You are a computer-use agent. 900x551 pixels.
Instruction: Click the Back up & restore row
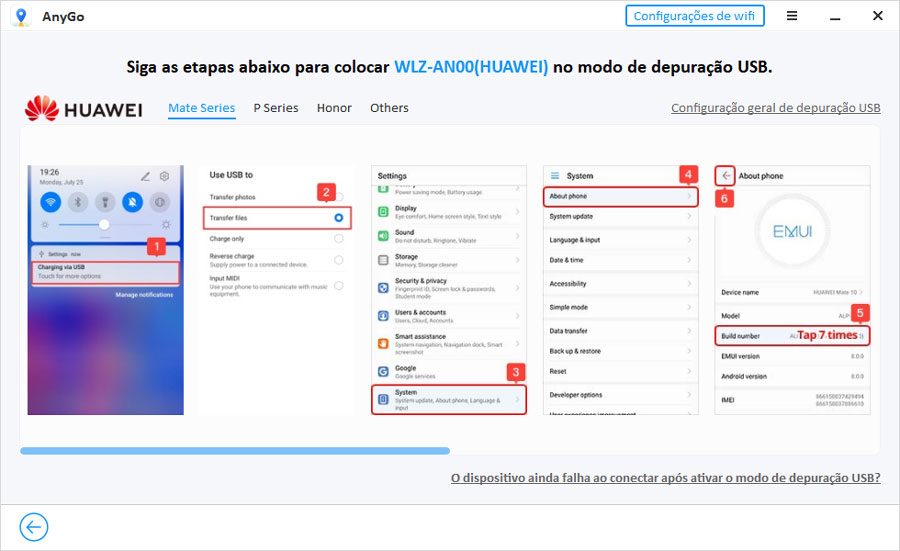620,351
